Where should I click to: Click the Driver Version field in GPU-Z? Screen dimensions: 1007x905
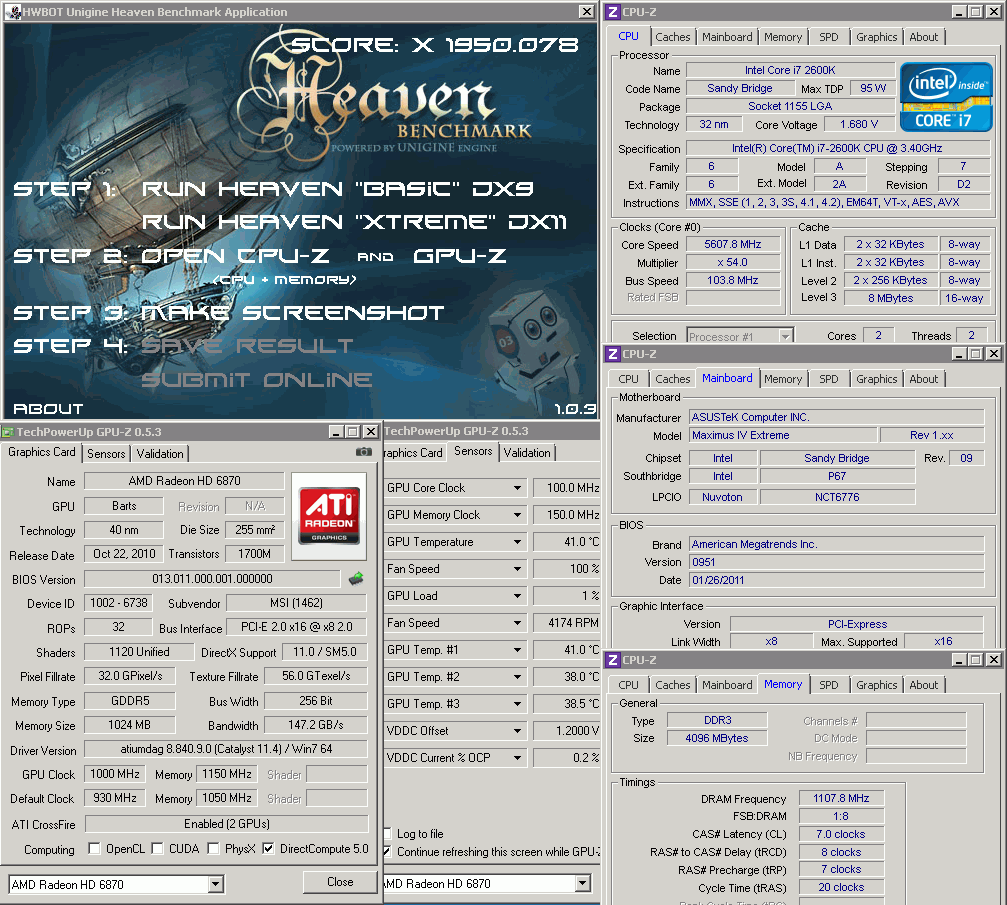(226, 749)
